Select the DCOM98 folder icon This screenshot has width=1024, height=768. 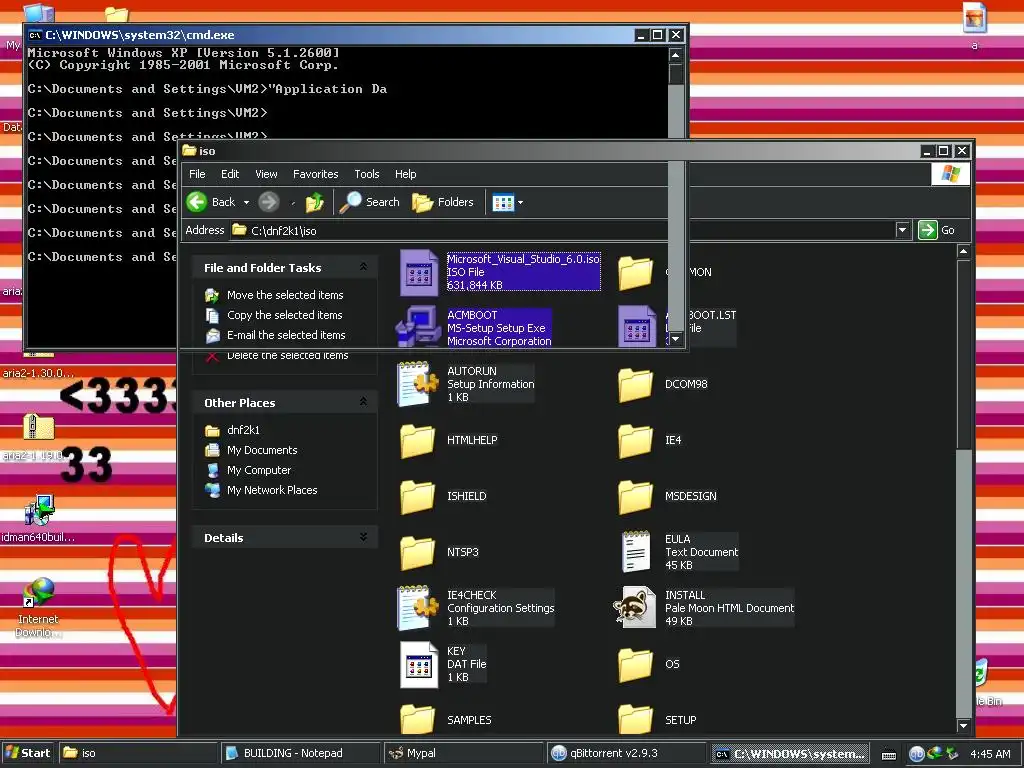tap(635, 385)
